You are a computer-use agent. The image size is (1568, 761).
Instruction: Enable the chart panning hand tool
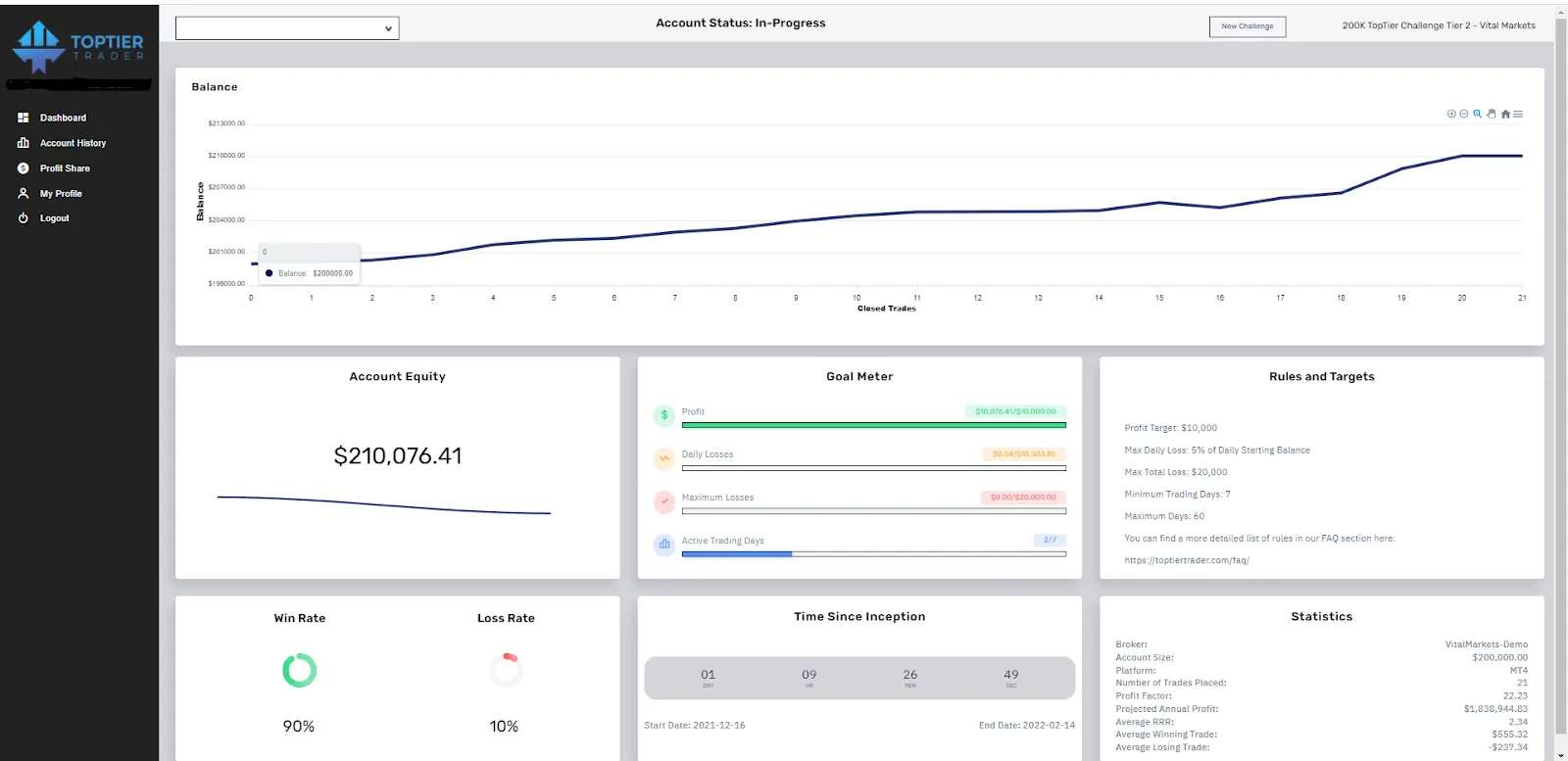click(1492, 114)
